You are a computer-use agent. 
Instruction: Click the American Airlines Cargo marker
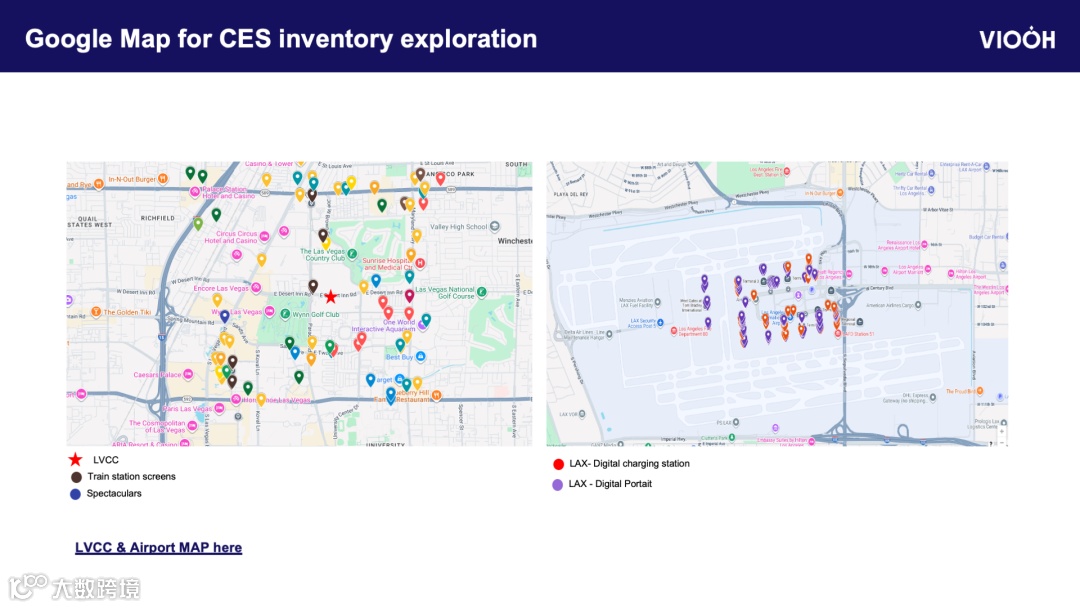pyautogui.click(x=918, y=304)
